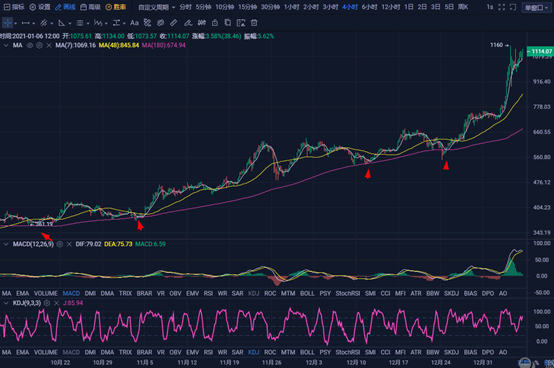Click the save chart image icon
554x368 pixels.
click(241, 23)
